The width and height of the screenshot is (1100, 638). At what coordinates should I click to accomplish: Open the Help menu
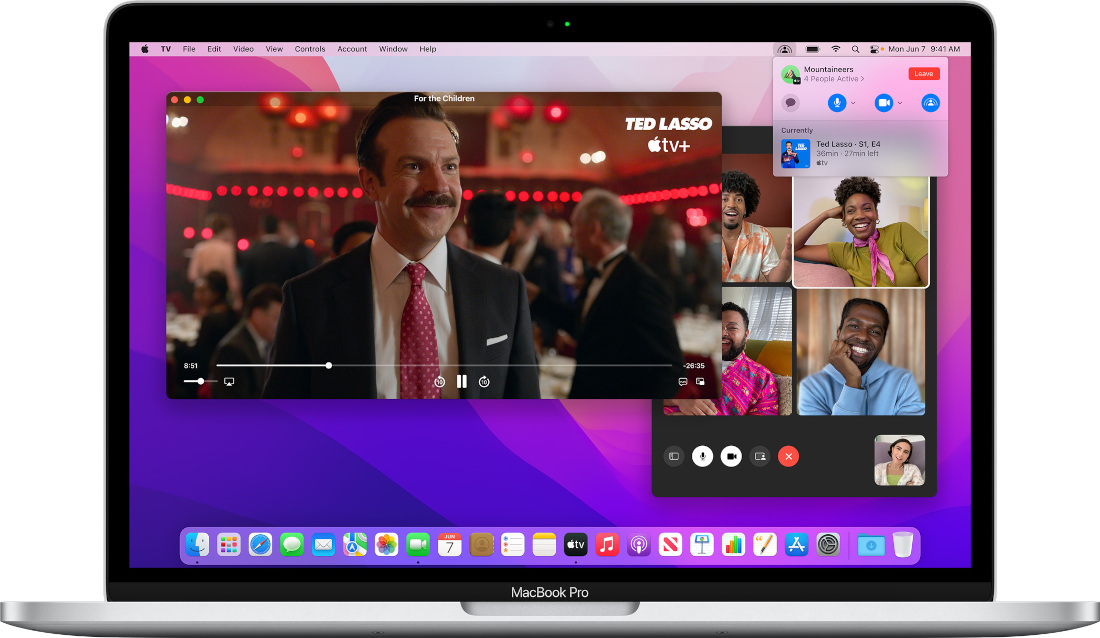tap(428, 49)
